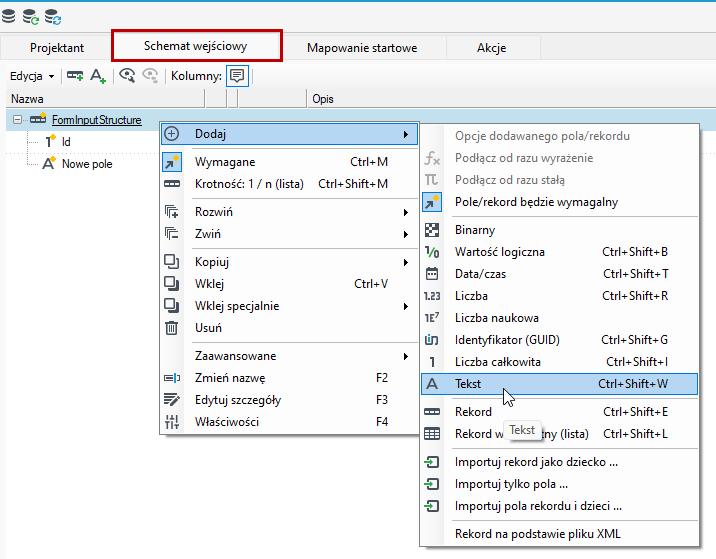Click the Zmień nazwę rename icon
Image resolution: width=716 pixels, height=559 pixels.
(x=172, y=378)
